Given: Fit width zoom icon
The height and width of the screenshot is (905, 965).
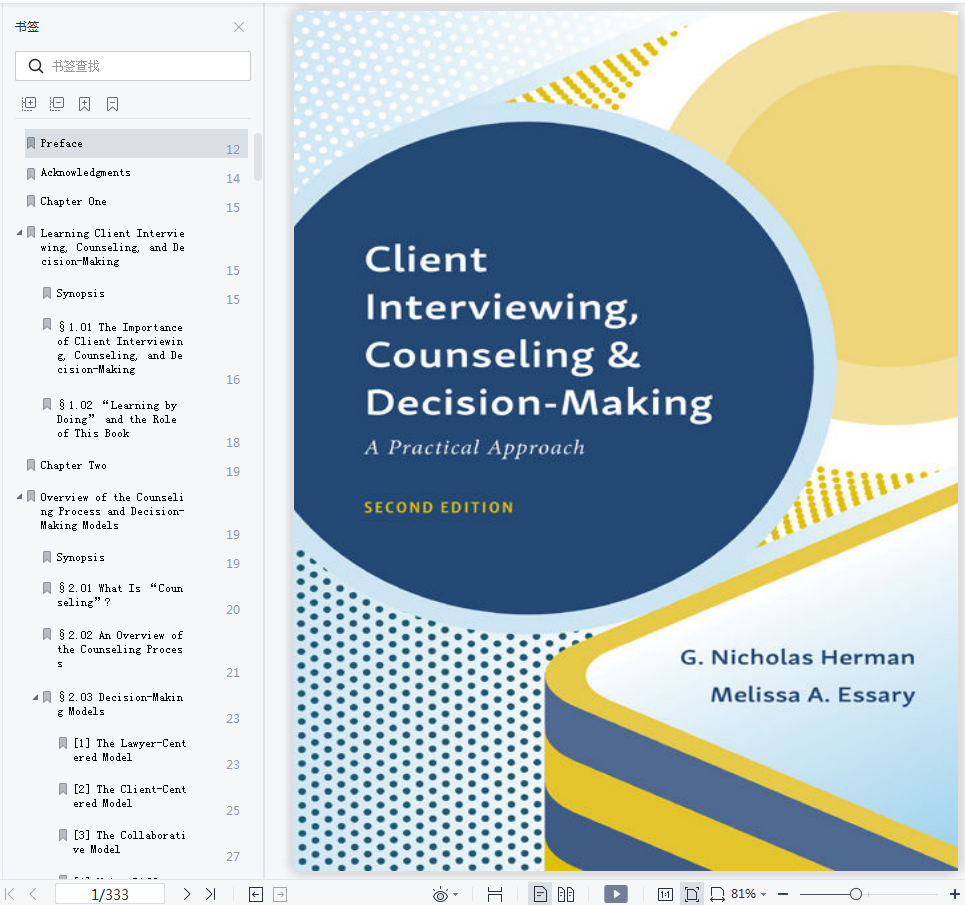Looking at the screenshot, I should coord(717,895).
